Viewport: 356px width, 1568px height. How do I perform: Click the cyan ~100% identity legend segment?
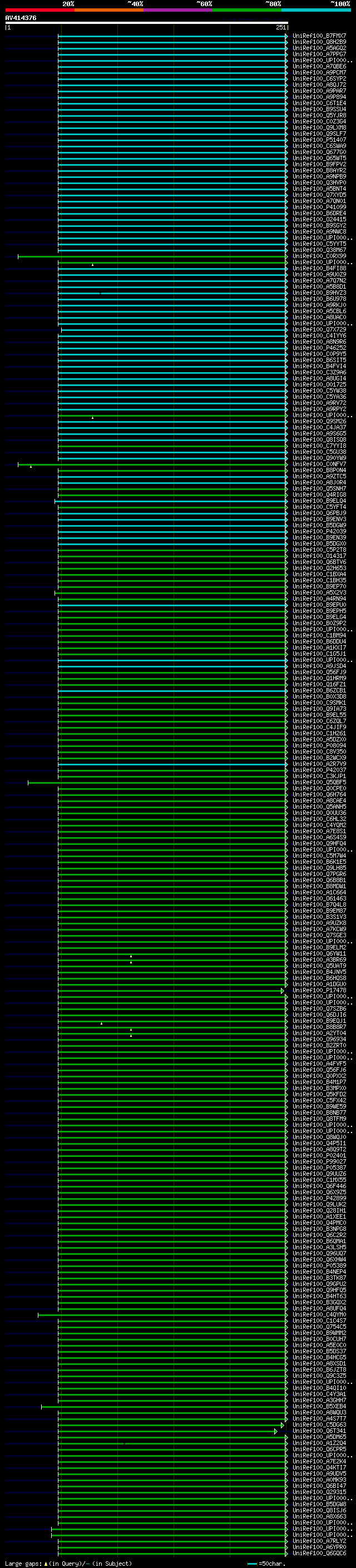(316, 10)
